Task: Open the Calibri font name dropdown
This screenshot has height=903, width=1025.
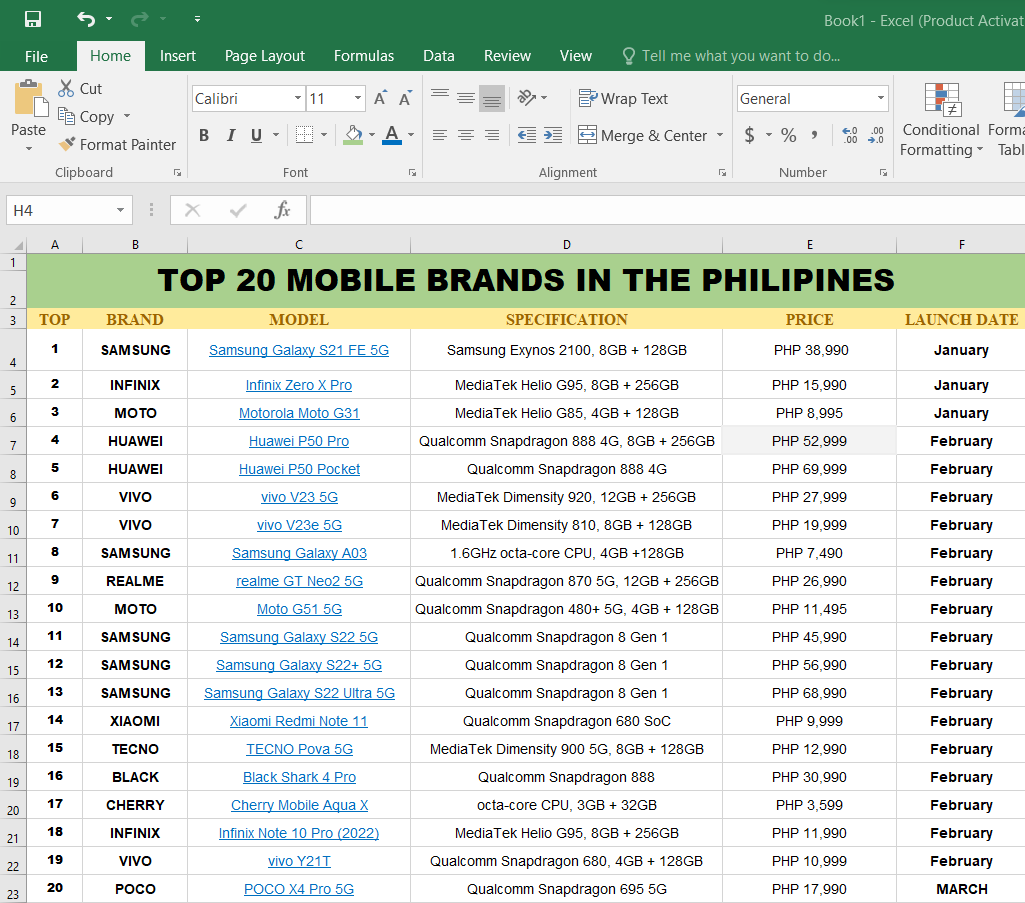Action: (x=298, y=98)
